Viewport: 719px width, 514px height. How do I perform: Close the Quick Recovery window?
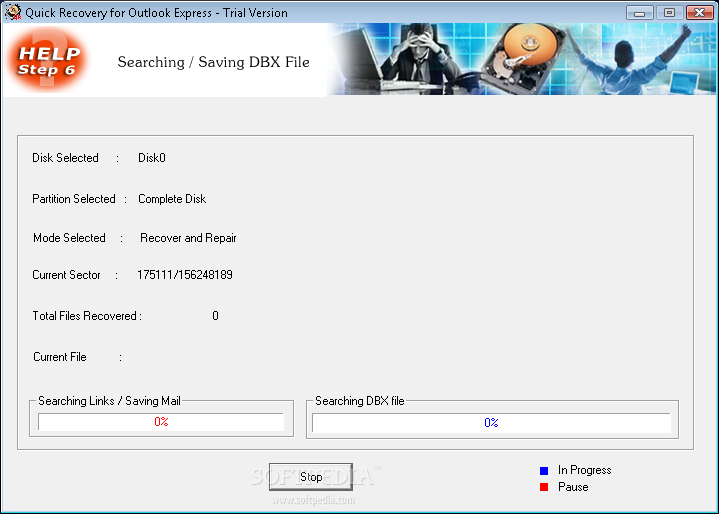coord(700,12)
